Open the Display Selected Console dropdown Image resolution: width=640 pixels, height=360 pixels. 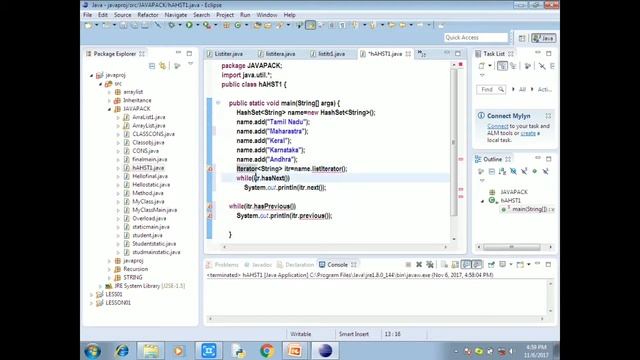pyautogui.click(x=511, y=264)
